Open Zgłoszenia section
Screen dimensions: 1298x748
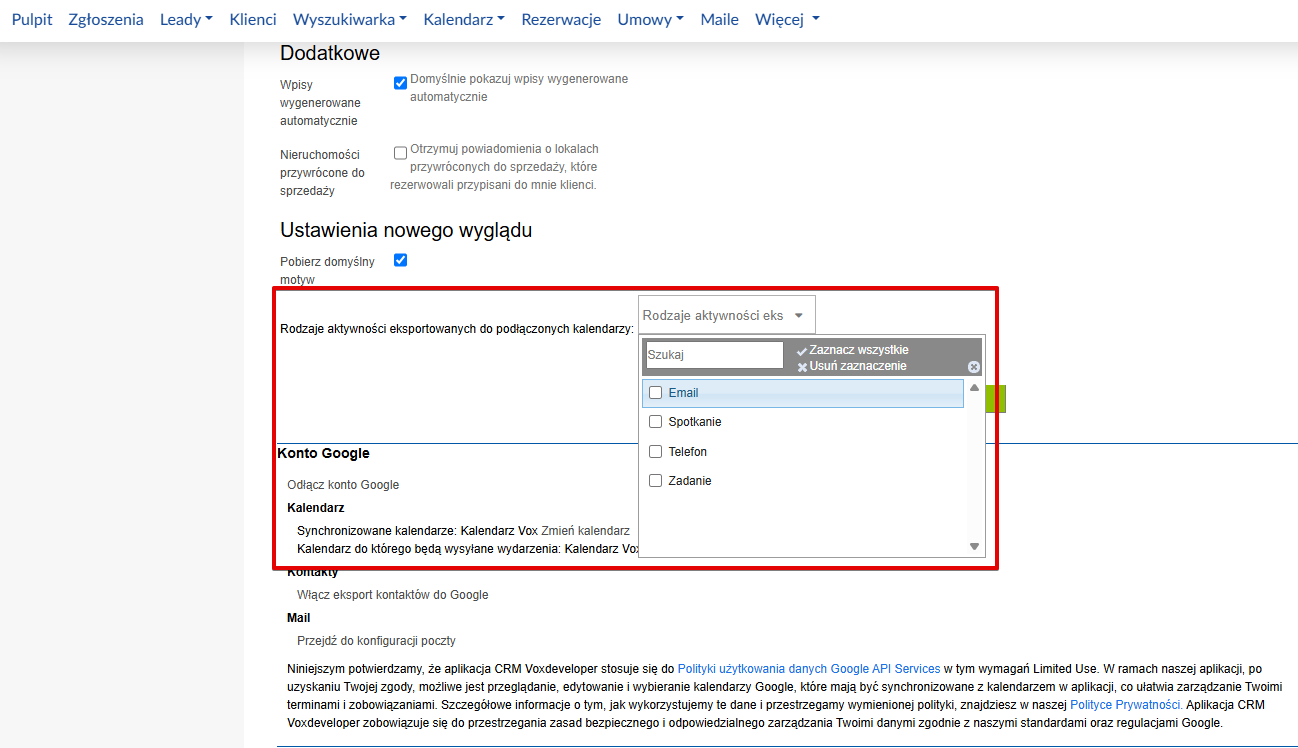click(x=106, y=19)
